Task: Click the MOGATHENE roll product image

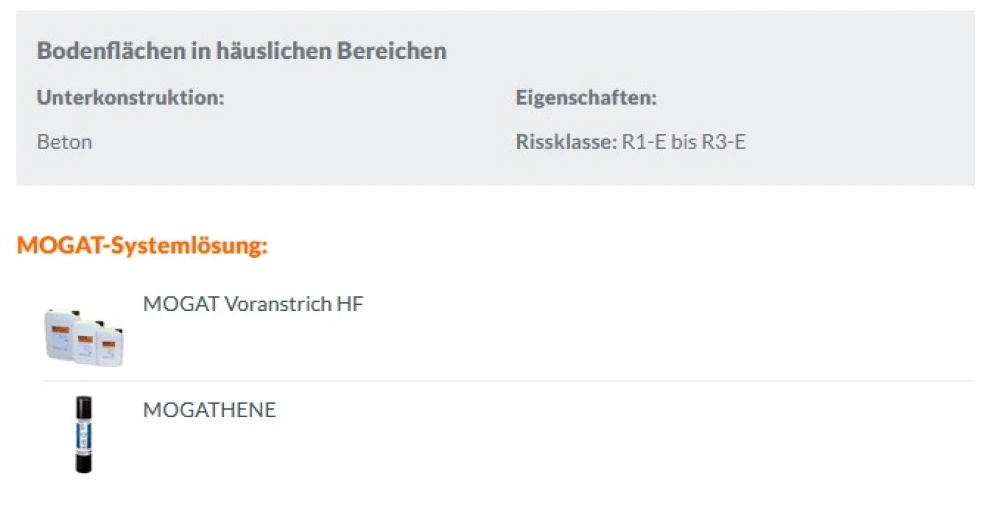Action: click(x=83, y=435)
